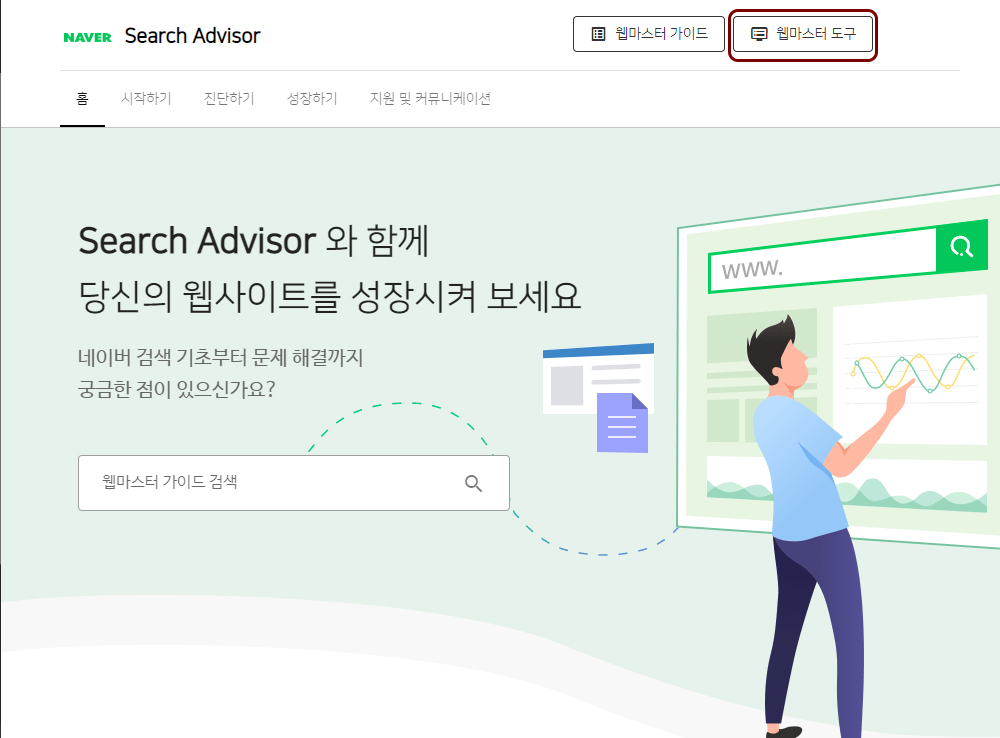Open the 웹마스터 도구 button

(x=803, y=34)
